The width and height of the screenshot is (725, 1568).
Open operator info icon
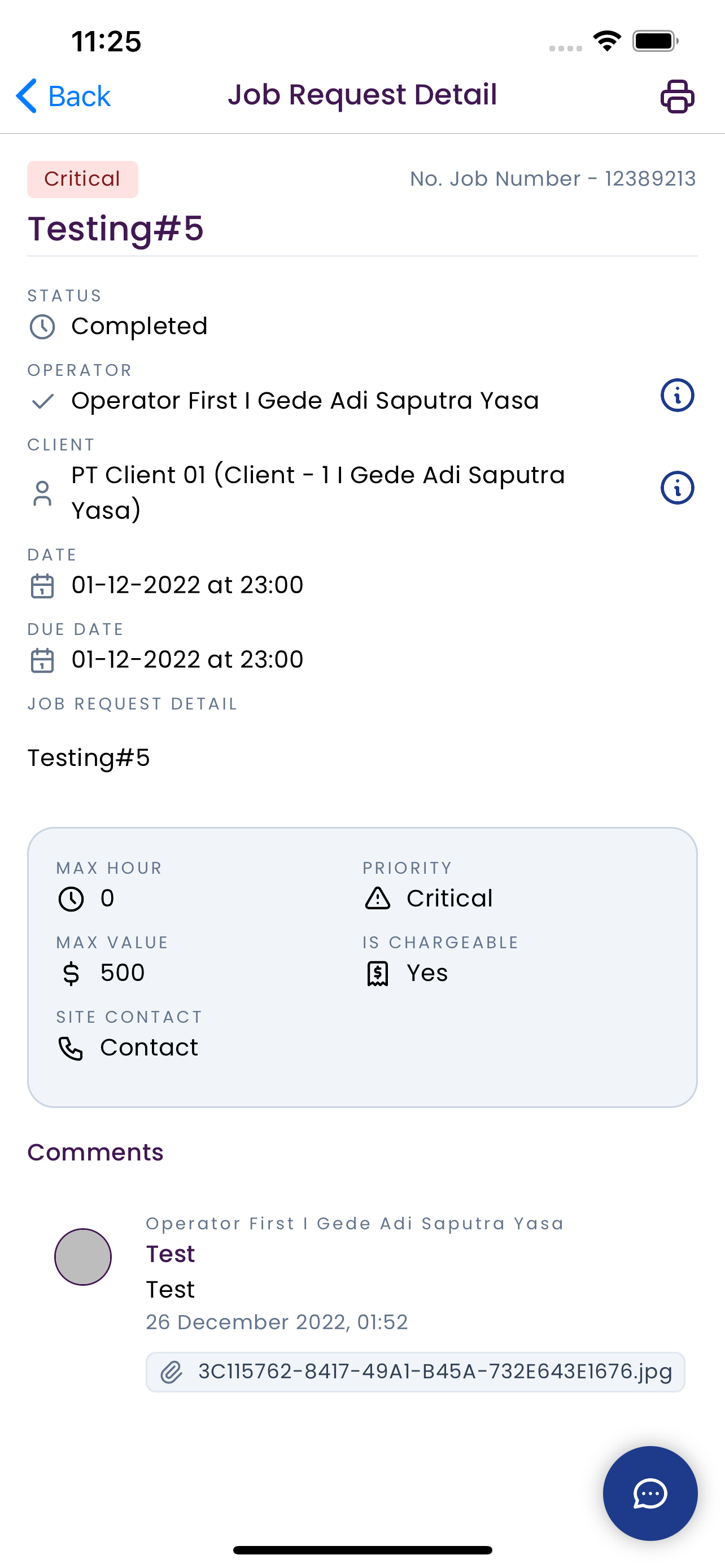(677, 395)
